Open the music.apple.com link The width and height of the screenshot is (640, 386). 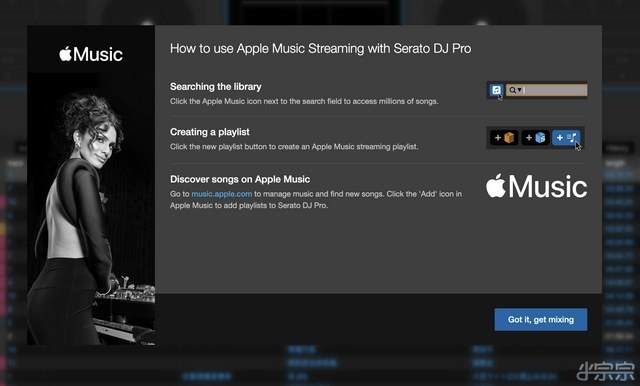click(222, 194)
